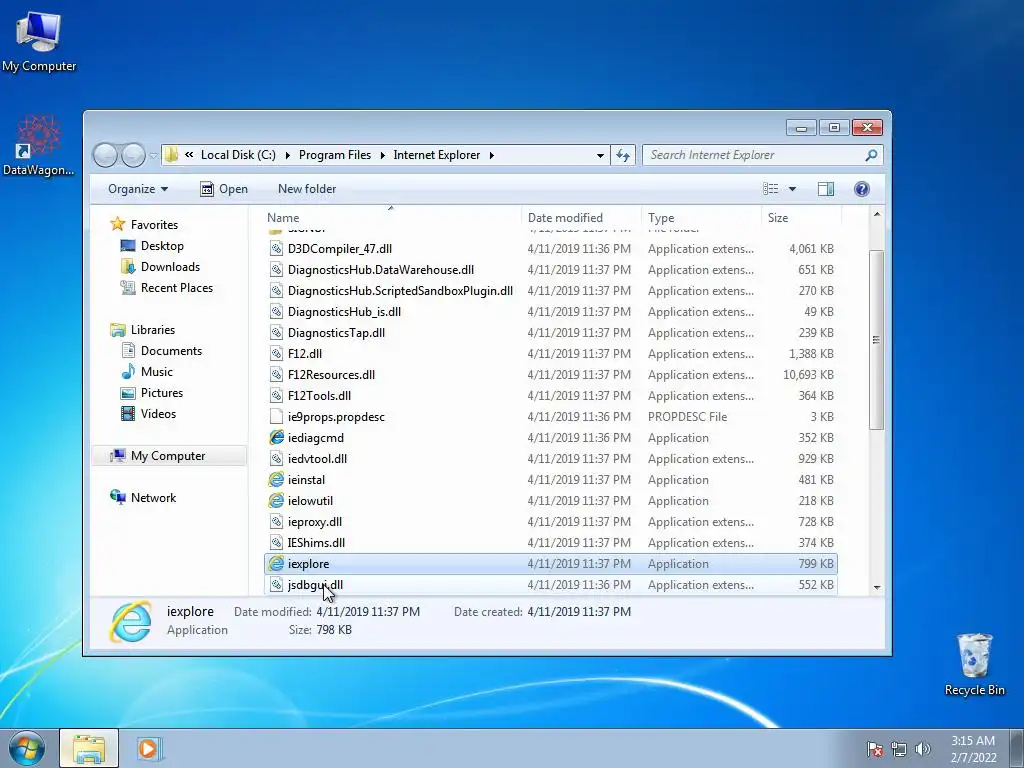Expand the view options dropdown arrow

[792, 189]
